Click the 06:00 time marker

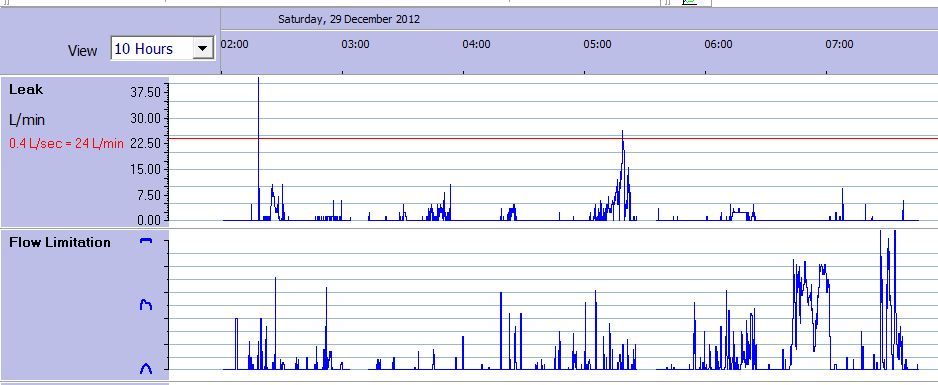pos(718,44)
